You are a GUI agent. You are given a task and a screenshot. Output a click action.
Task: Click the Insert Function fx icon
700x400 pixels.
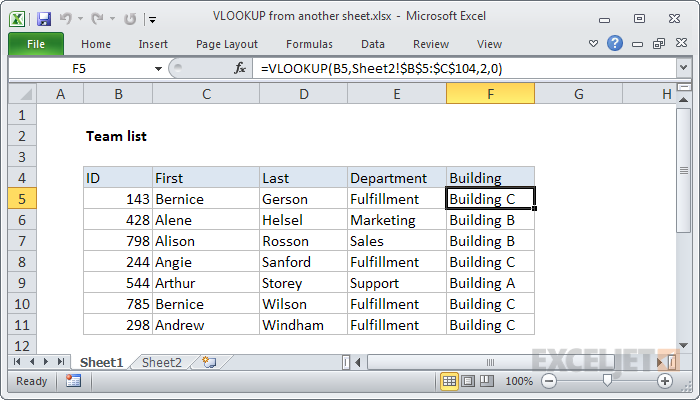240,69
